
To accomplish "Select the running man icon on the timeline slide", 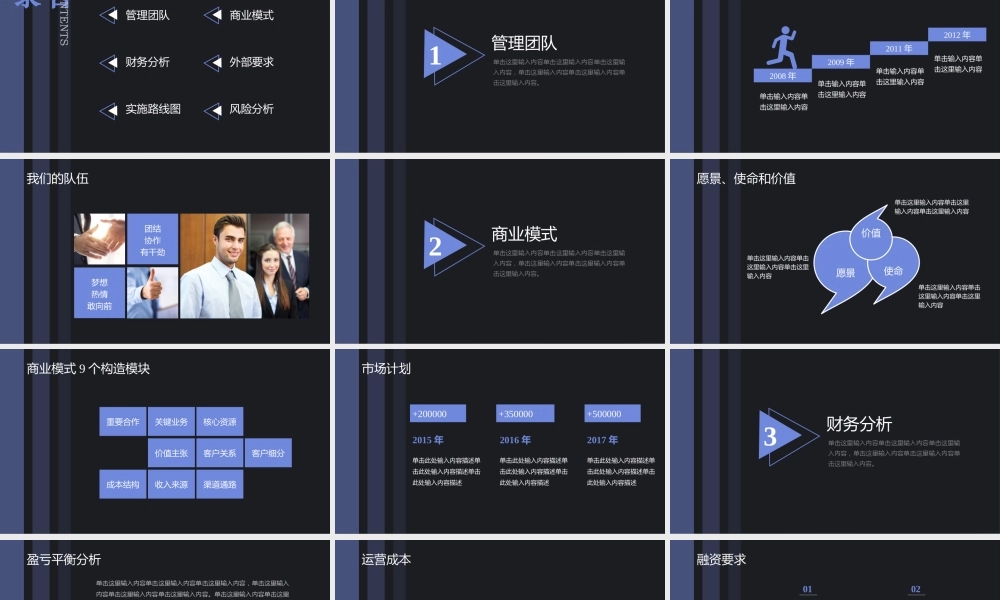I will click(x=783, y=47).
